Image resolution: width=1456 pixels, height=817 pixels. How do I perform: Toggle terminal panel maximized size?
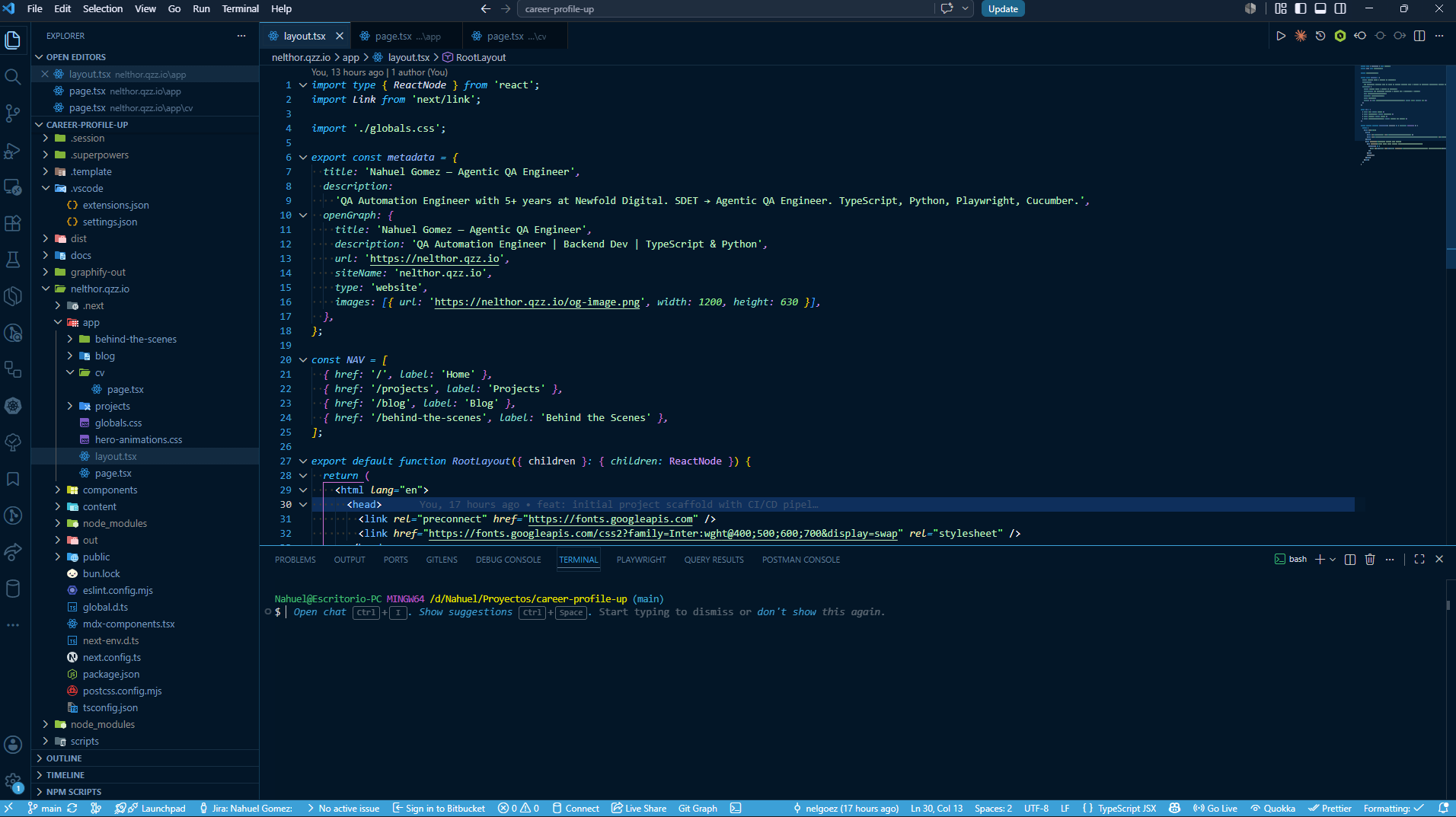point(1419,559)
